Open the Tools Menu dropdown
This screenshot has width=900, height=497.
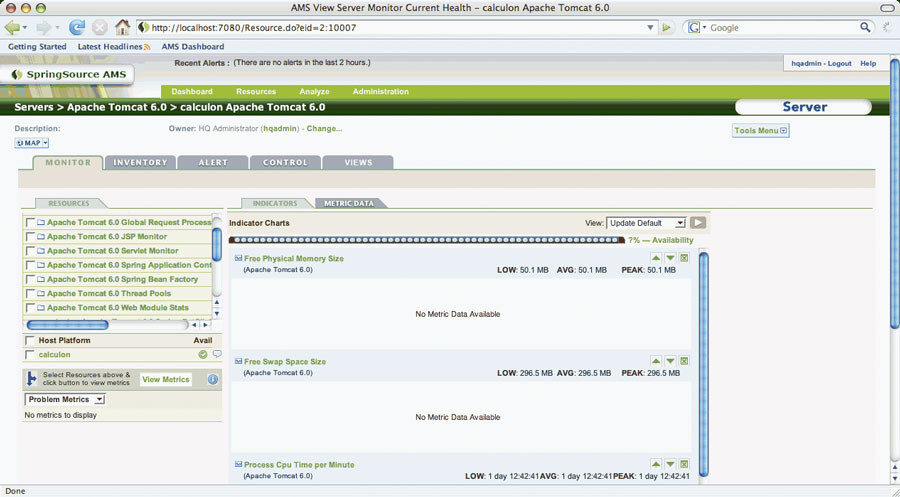761,131
